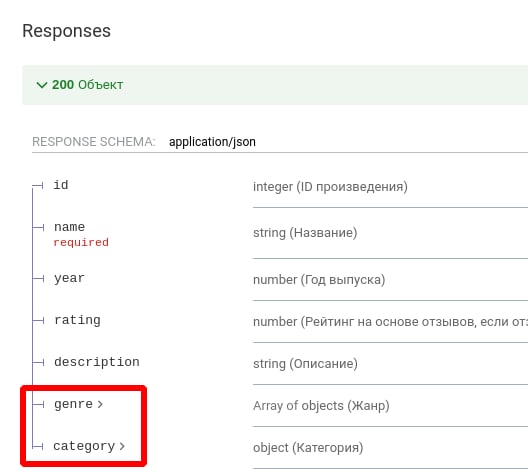Click the red 'required' label
The height and width of the screenshot is (473, 528).
81,242
